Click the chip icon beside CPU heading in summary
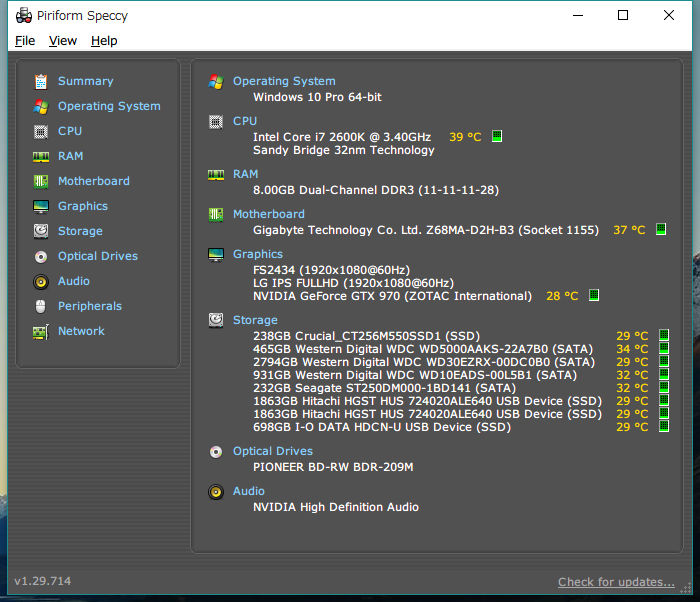The height and width of the screenshot is (602, 700). coord(216,121)
